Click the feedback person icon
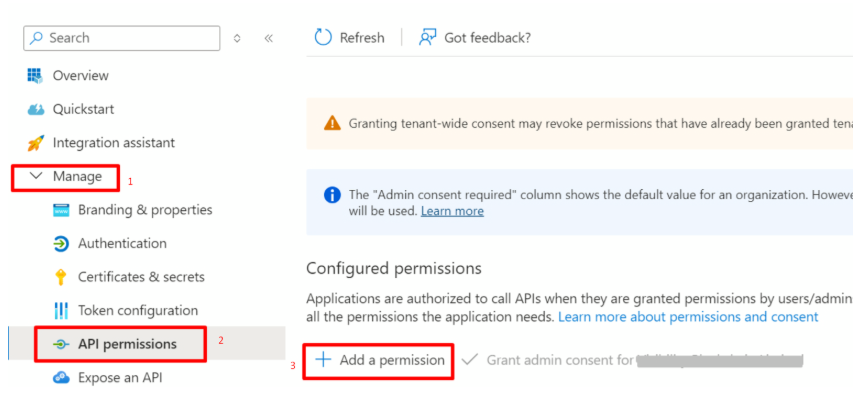 [x=428, y=38]
